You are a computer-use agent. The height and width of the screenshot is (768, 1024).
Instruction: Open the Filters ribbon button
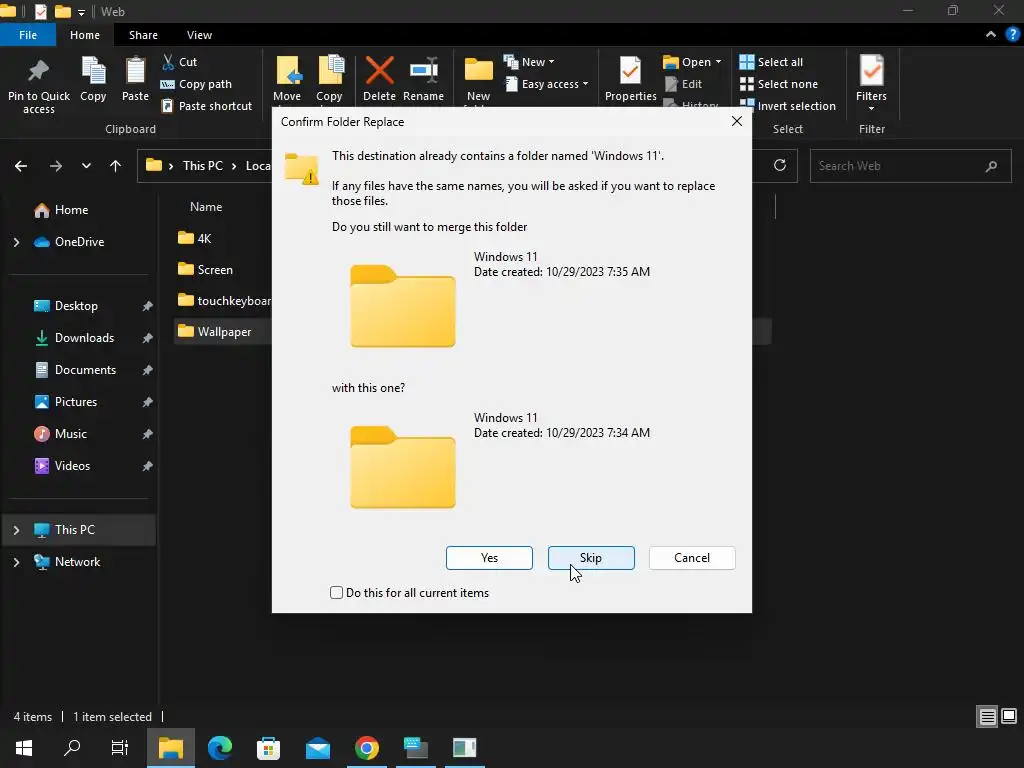[872, 82]
